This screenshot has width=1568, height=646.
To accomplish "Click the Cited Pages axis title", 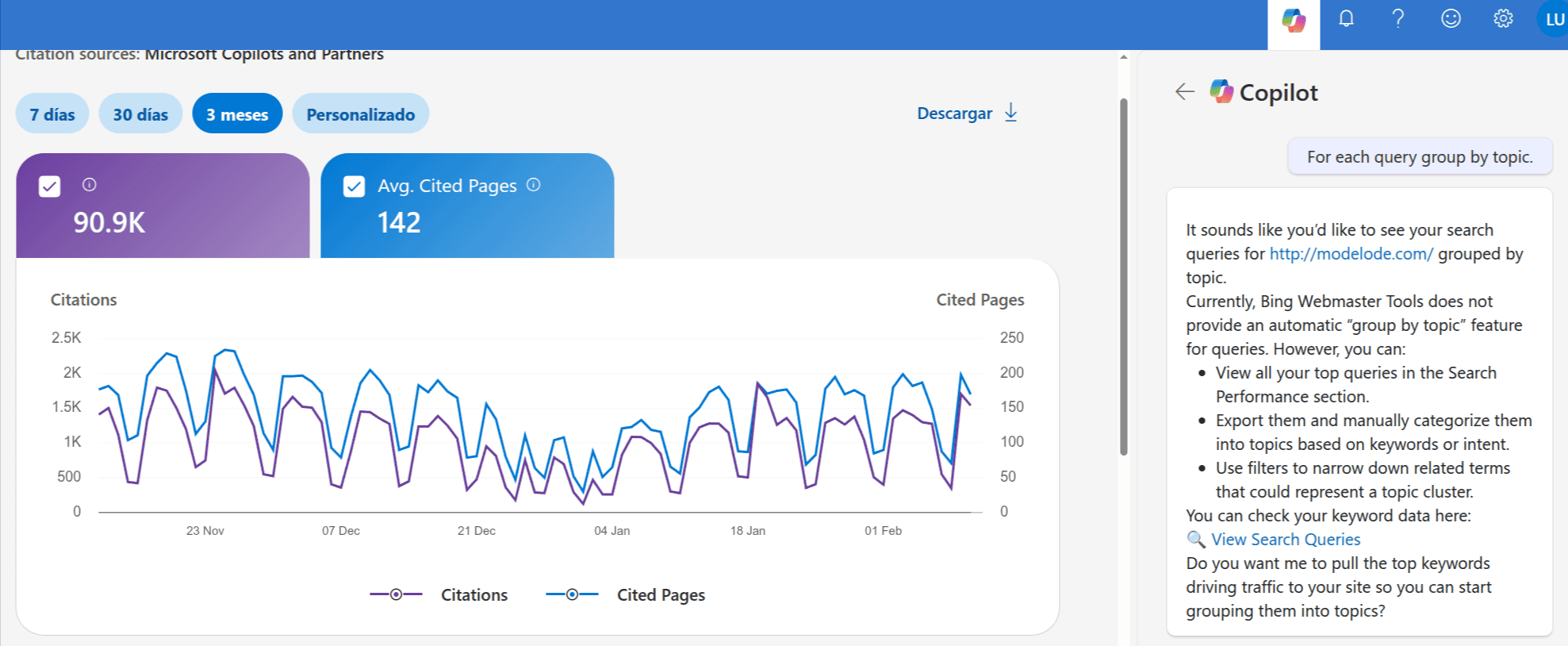I will click(980, 300).
